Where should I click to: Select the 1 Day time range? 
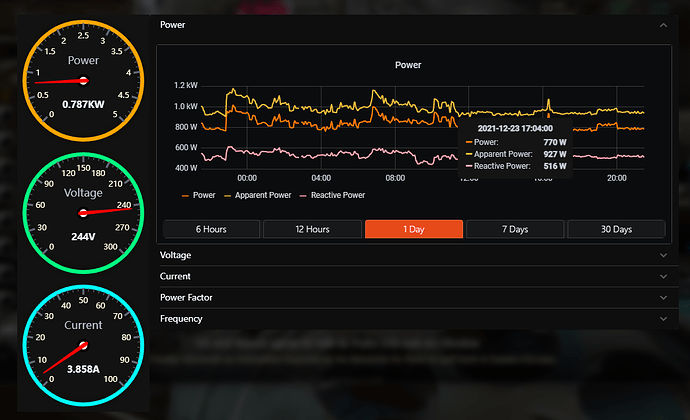click(x=413, y=229)
